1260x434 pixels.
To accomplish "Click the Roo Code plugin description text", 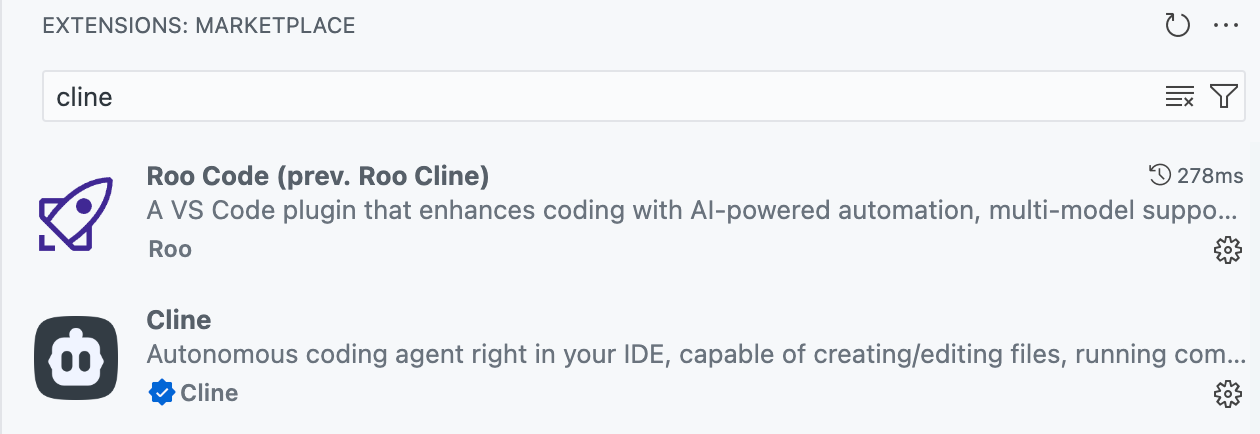I will (x=692, y=212).
